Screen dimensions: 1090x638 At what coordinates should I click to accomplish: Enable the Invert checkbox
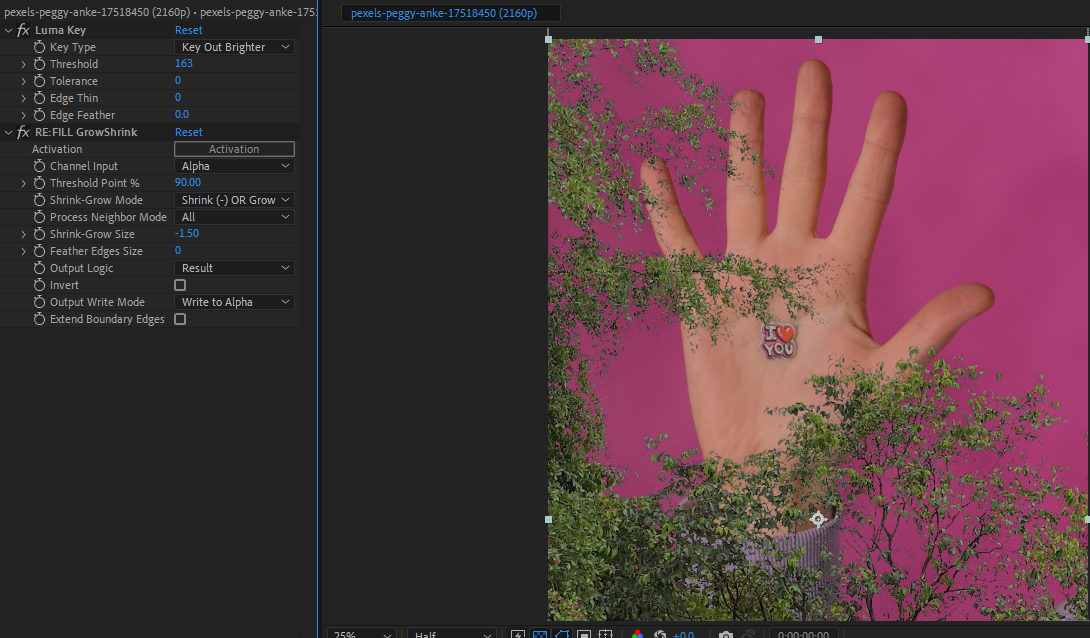180,285
